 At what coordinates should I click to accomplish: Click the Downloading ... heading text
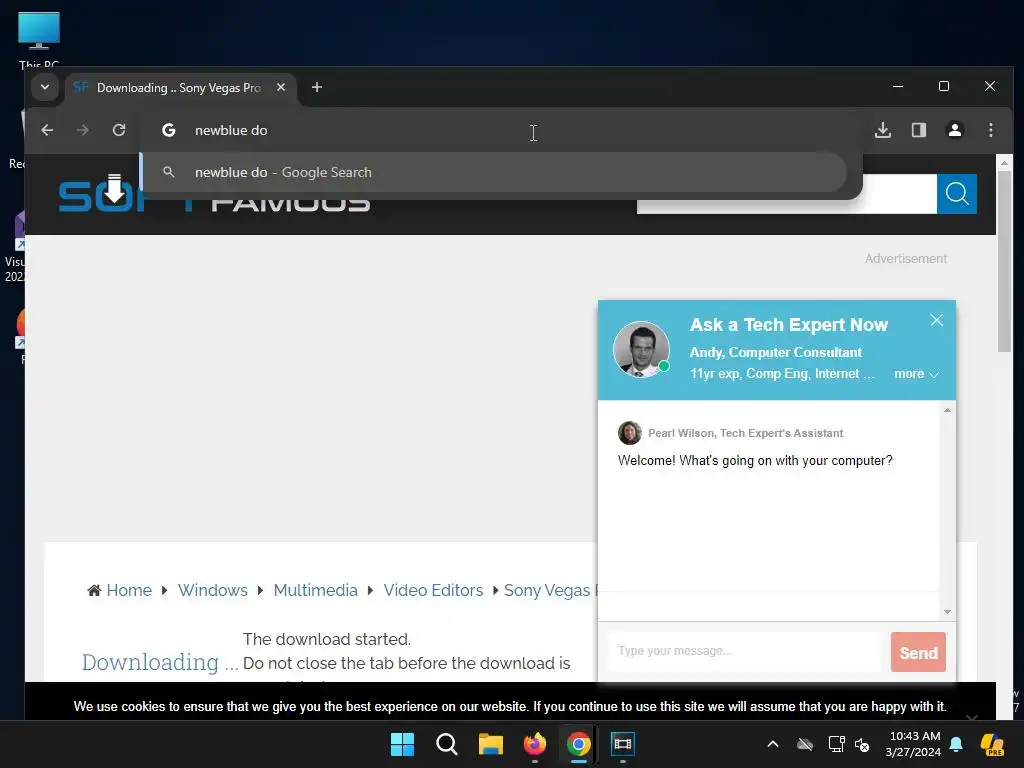pyautogui.click(x=160, y=662)
